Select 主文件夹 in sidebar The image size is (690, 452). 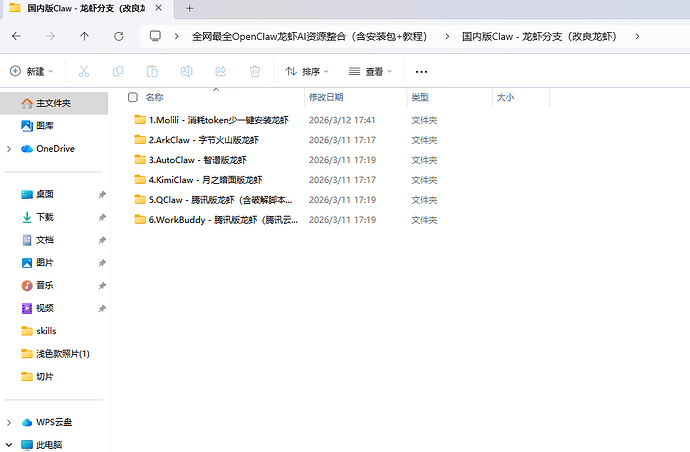click(x=54, y=103)
